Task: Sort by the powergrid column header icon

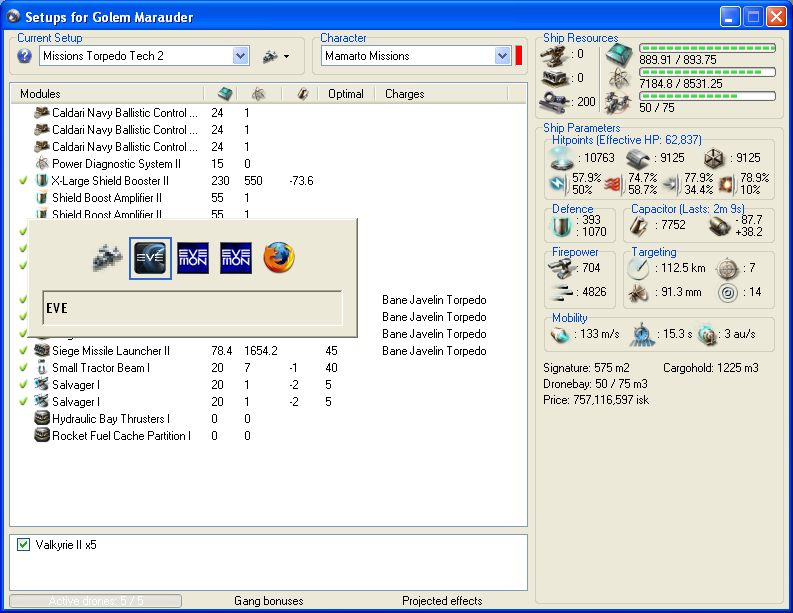Action: [x=258, y=94]
